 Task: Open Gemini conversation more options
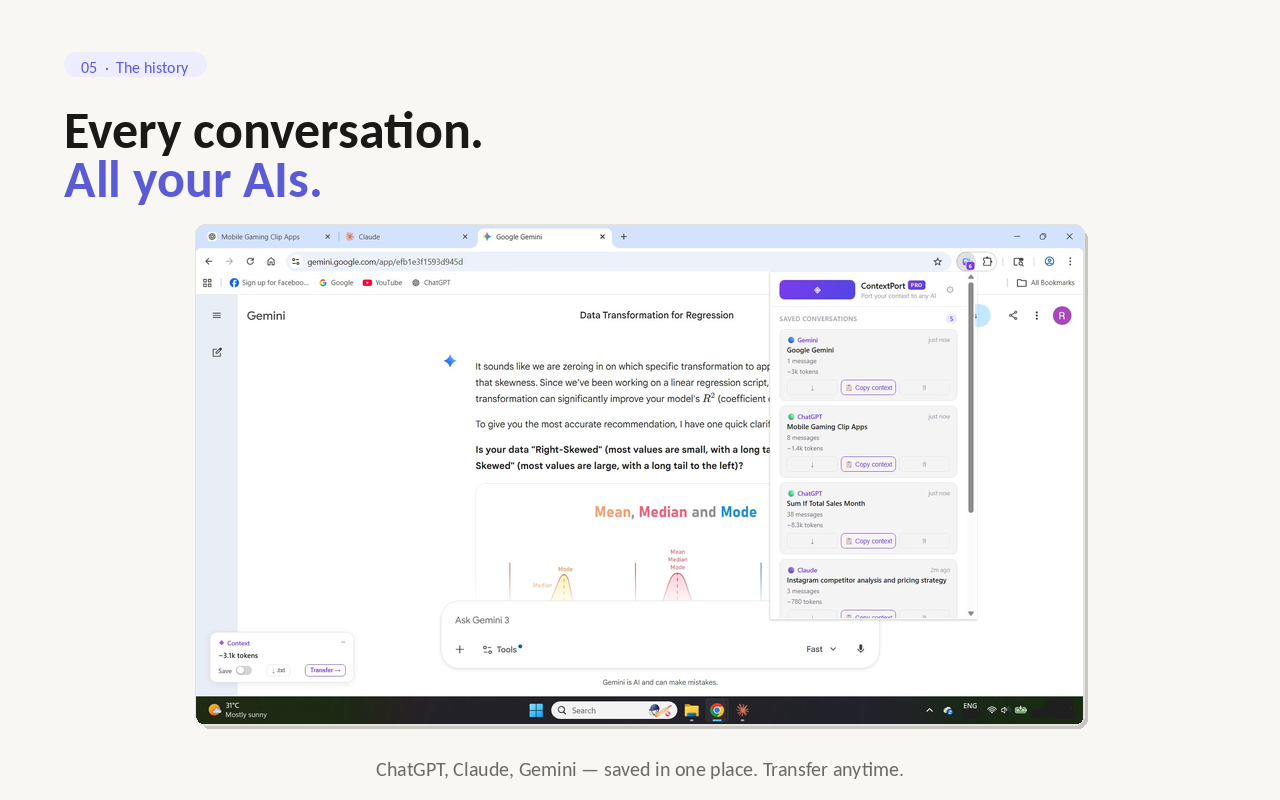click(1037, 315)
